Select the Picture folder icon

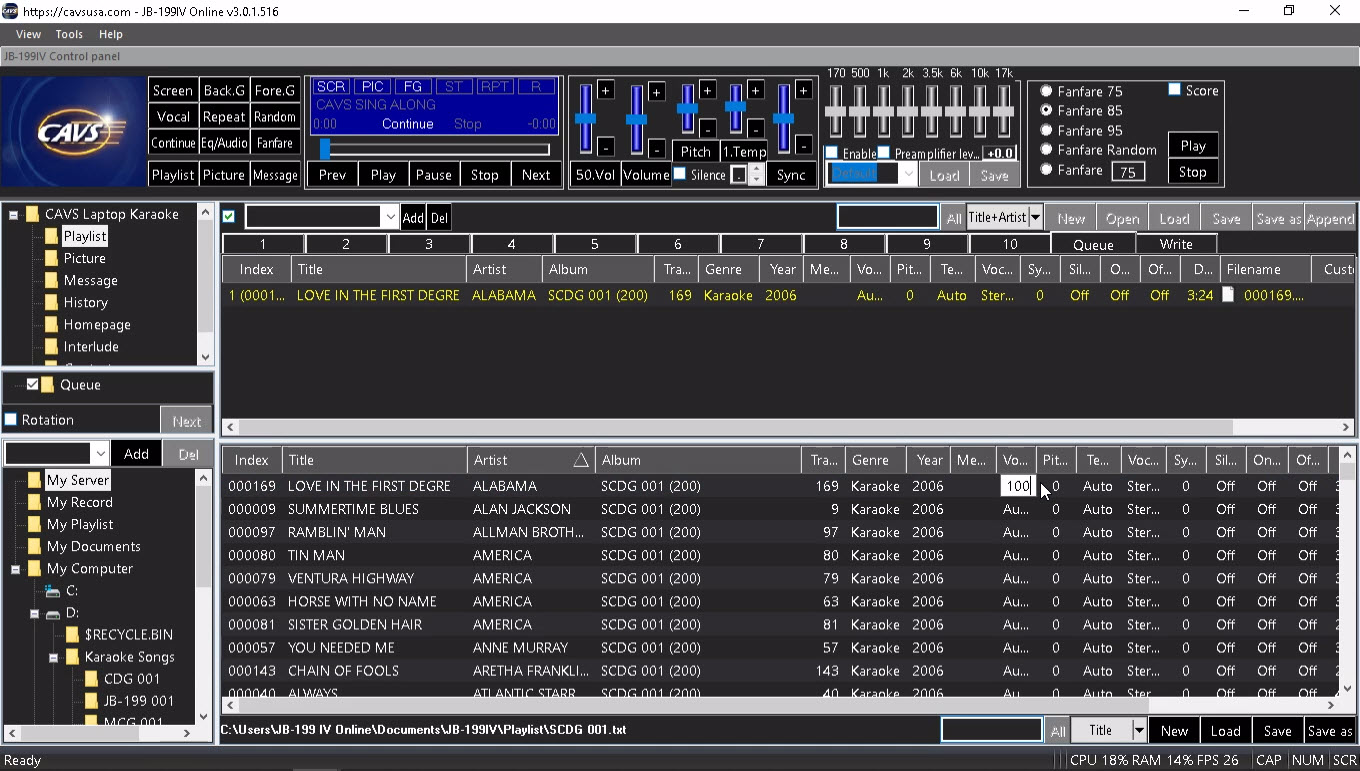(52, 258)
